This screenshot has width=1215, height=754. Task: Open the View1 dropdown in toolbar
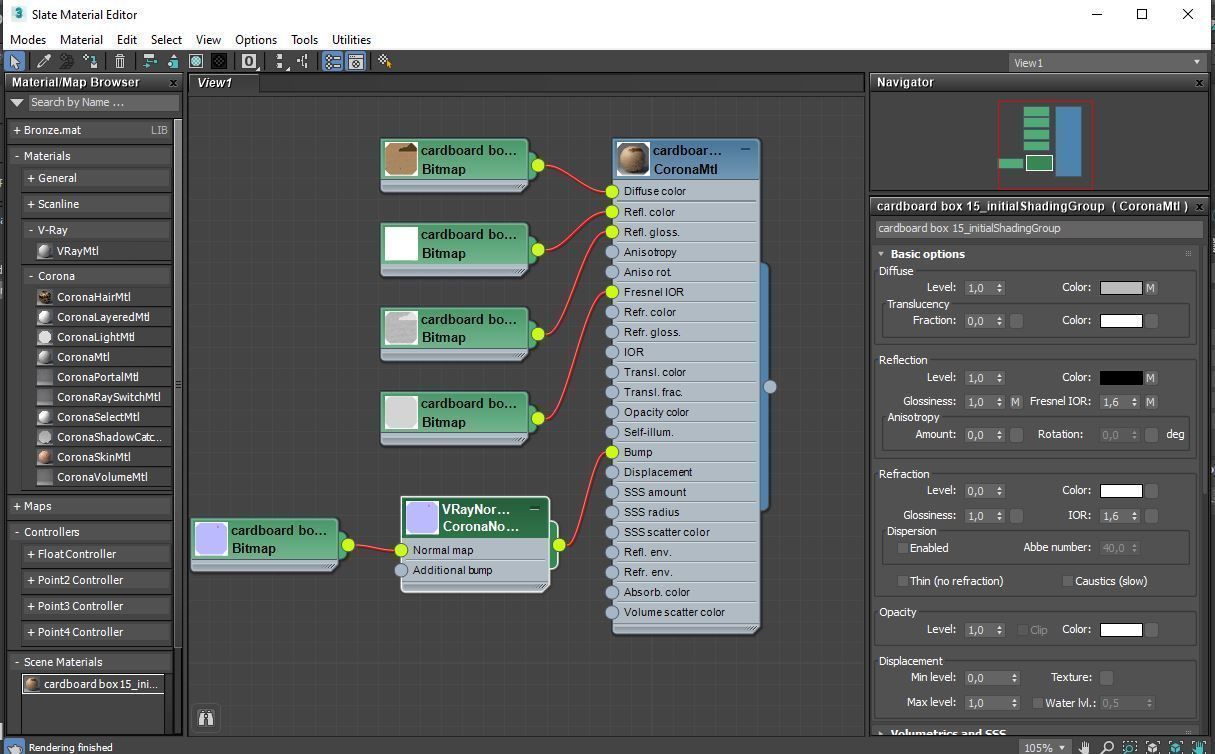pos(1106,62)
